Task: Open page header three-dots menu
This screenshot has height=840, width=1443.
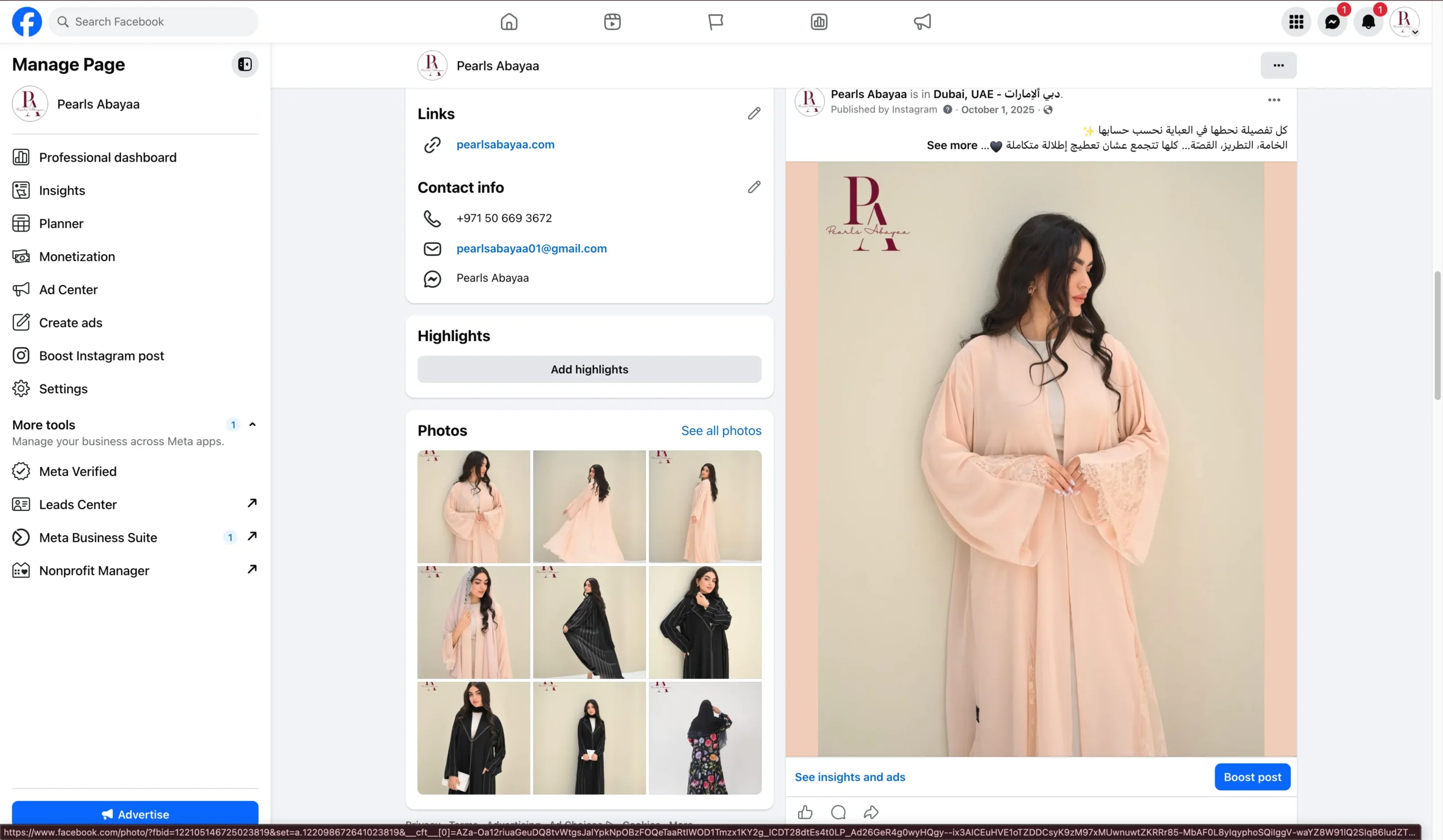Action: click(x=1278, y=65)
